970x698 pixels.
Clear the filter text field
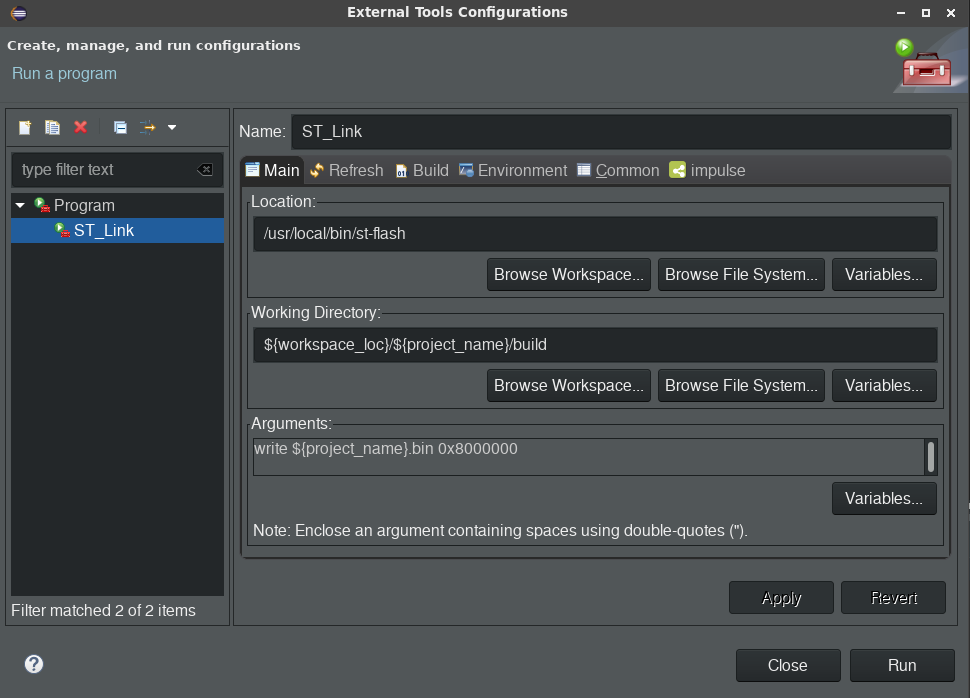pyautogui.click(x=205, y=170)
